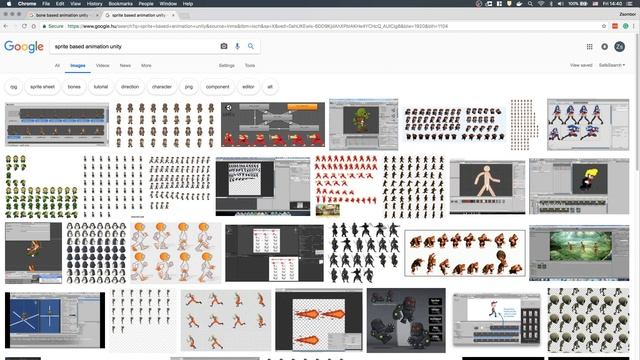
Task: Filter results by 'sprite sheet' chip
Action: pyautogui.click(x=42, y=87)
